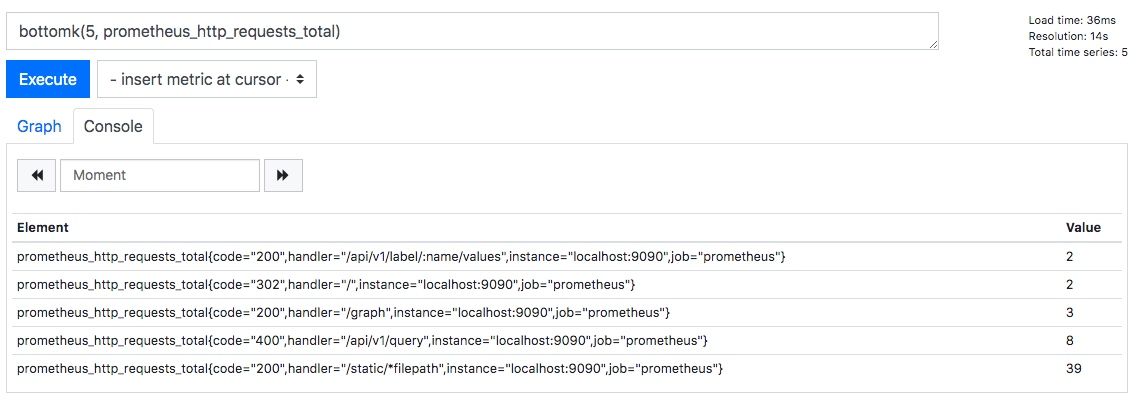
Task: Step evaluation time forward with fast-forward icon
Action: click(x=283, y=176)
